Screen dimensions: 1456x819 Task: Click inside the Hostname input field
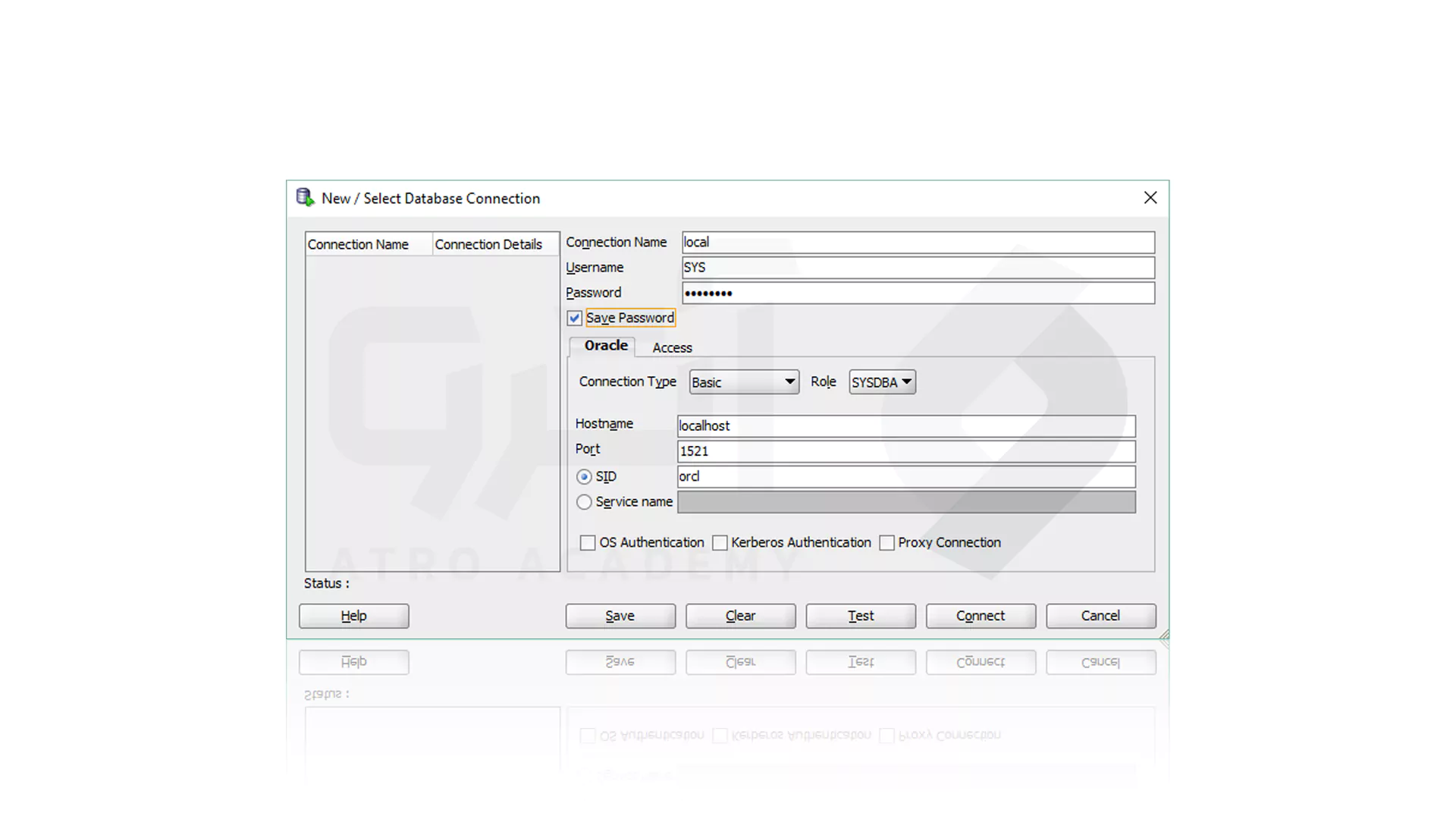[906, 425]
